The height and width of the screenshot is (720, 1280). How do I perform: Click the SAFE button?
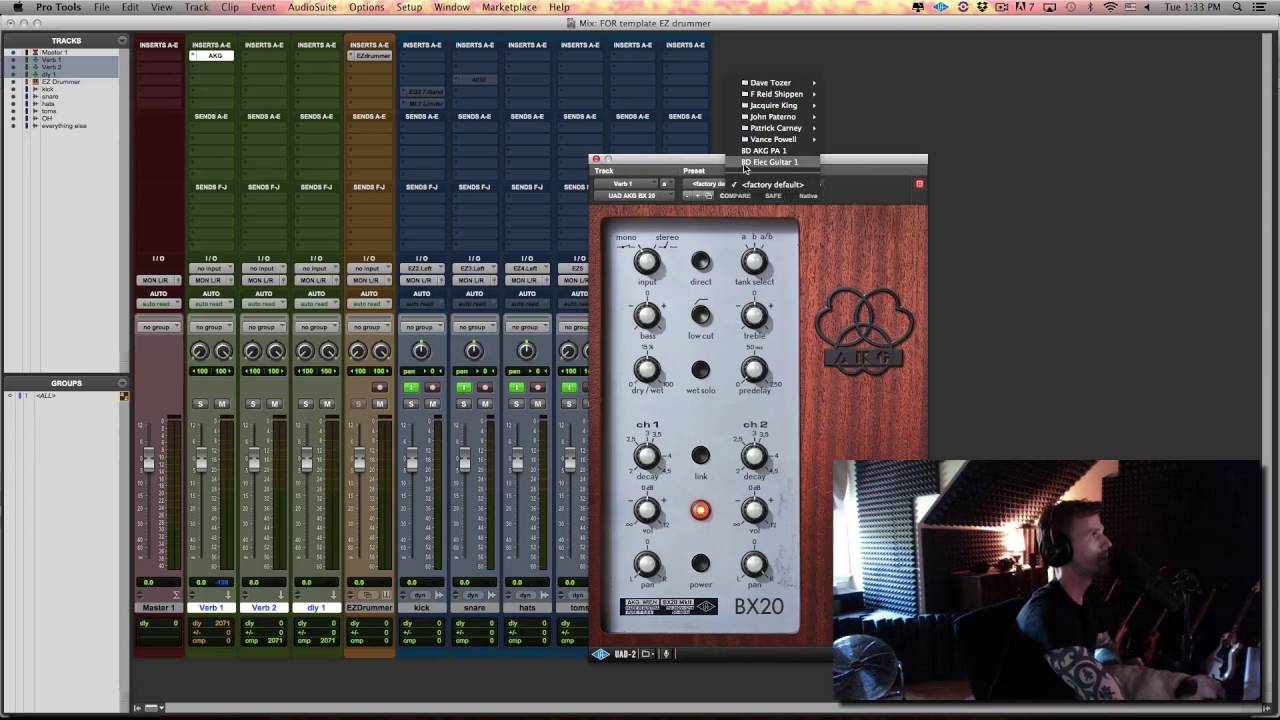click(773, 196)
